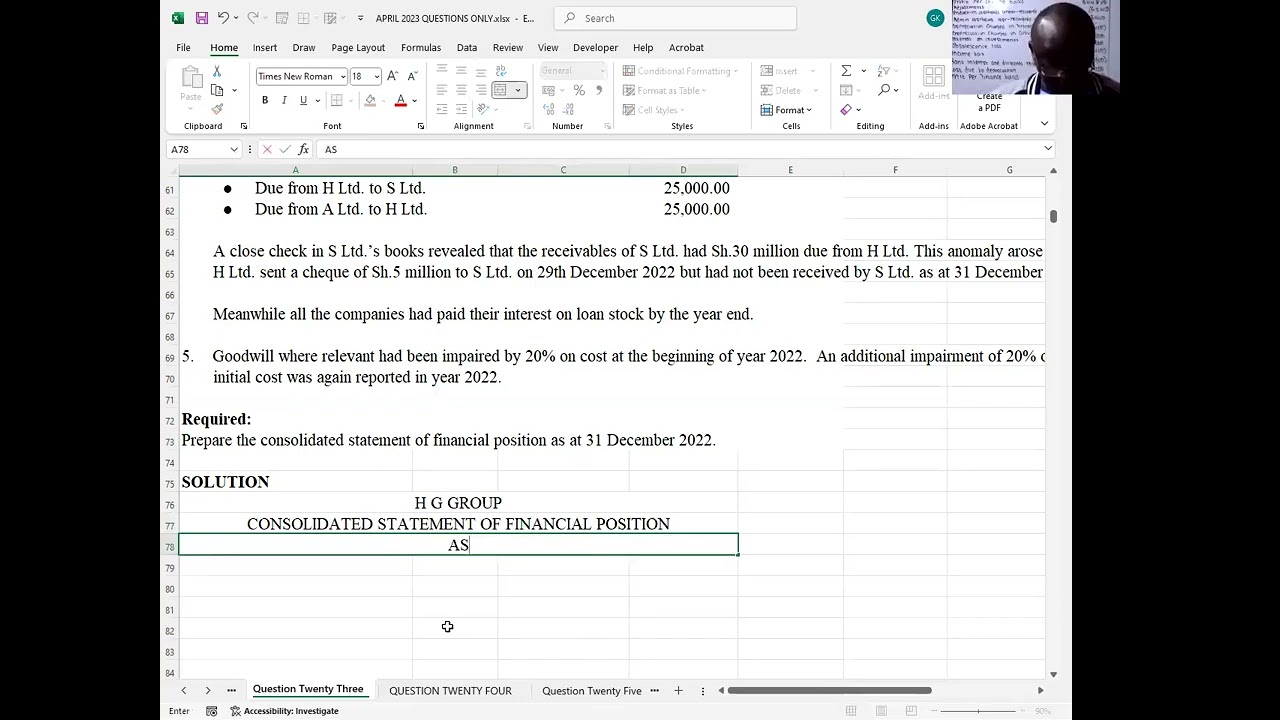Click the Clear eraser icon in Editing
This screenshot has width=1280, height=720.
pyautogui.click(x=846, y=109)
